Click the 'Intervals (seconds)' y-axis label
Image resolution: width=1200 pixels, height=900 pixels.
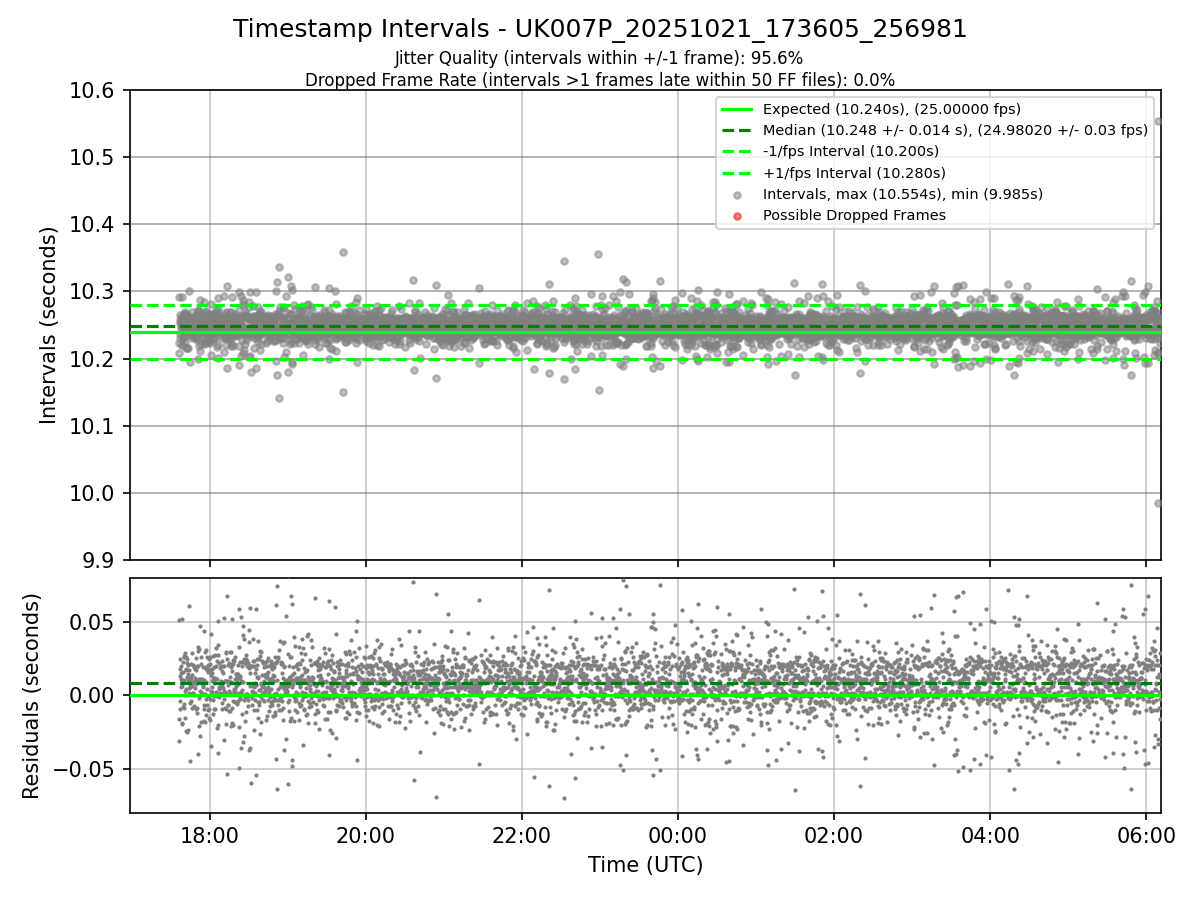pos(49,325)
